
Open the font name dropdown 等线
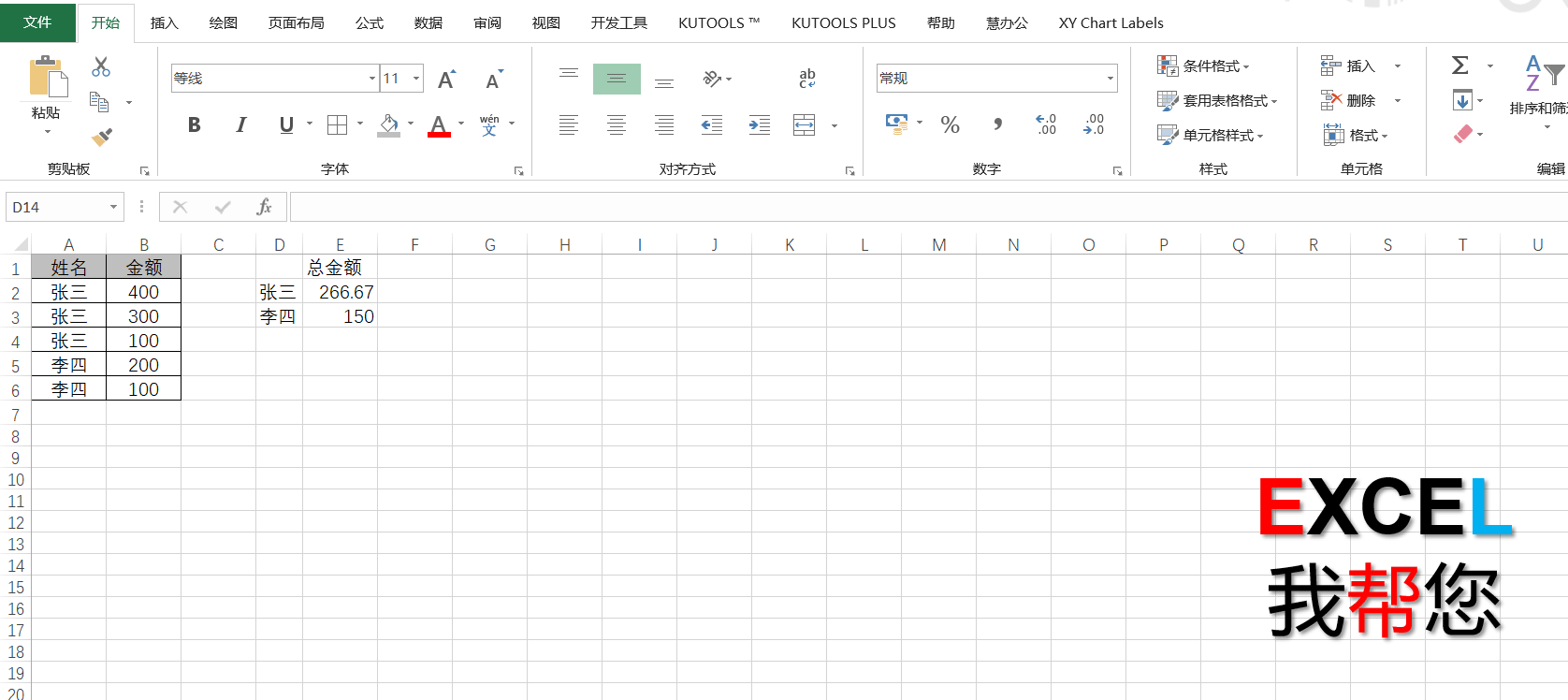[x=371, y=79]
